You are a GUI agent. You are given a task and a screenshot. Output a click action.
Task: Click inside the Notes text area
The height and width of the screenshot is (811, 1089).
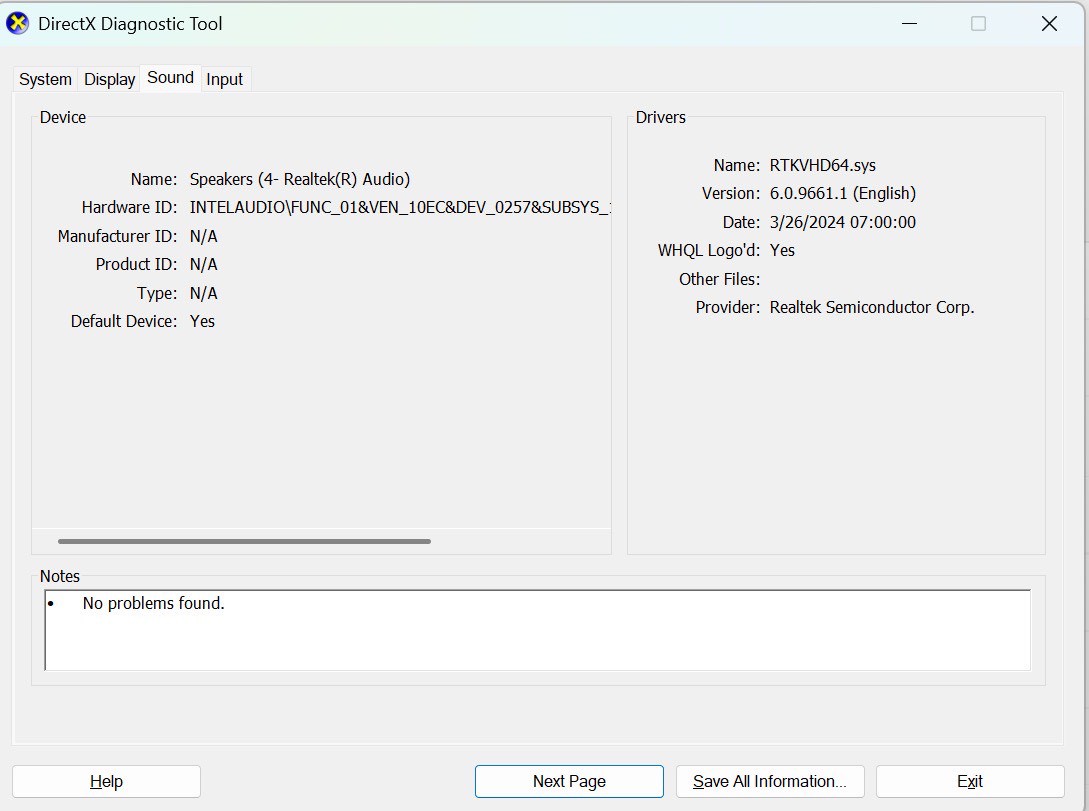(x=537, y=630)
